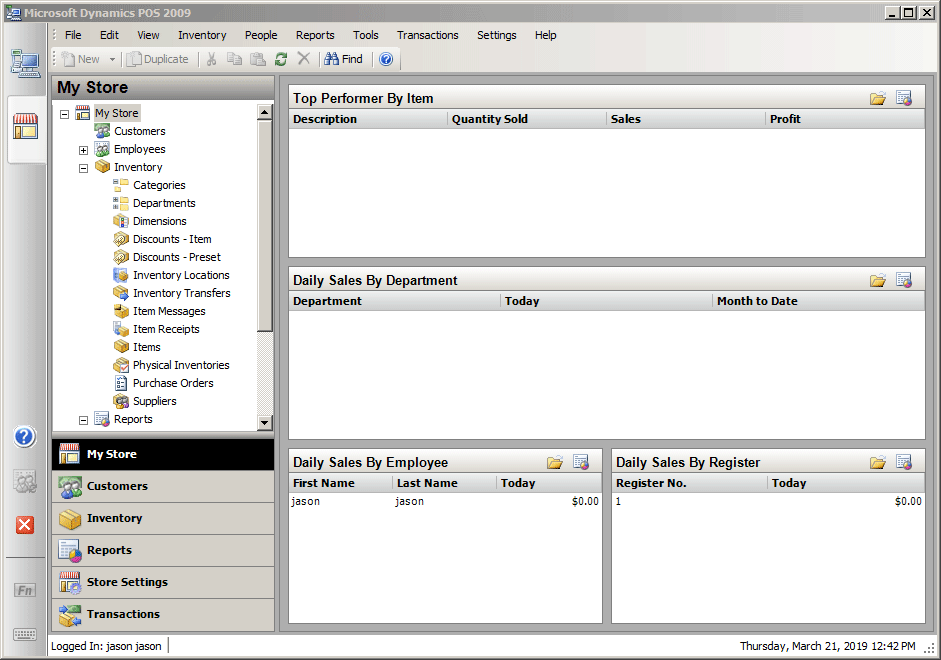Click report icon in Top Performer By Item panel
Image resolution: width=941 pixels, height=660 pixels.
point(904,98)
